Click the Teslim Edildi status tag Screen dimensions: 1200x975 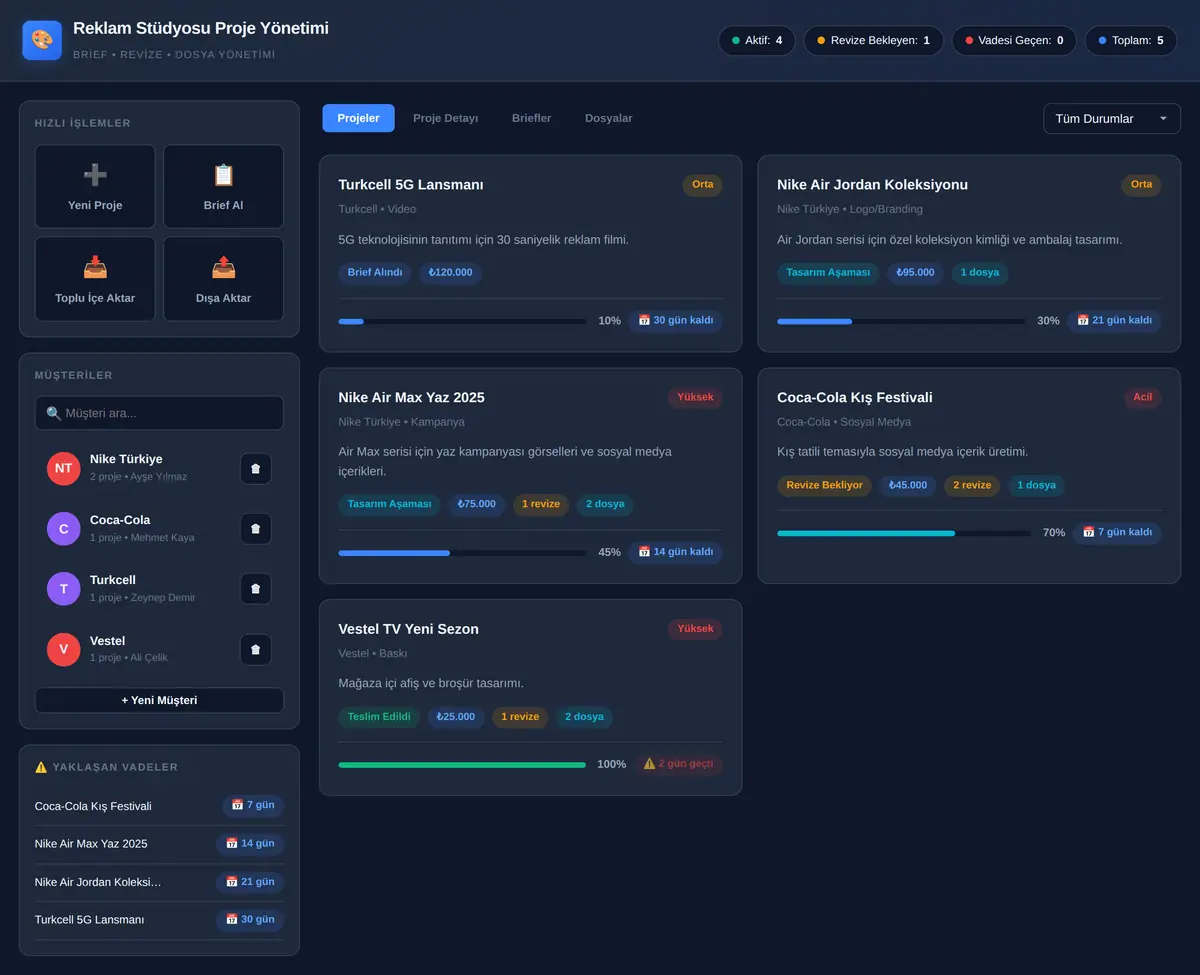point(379,716)
